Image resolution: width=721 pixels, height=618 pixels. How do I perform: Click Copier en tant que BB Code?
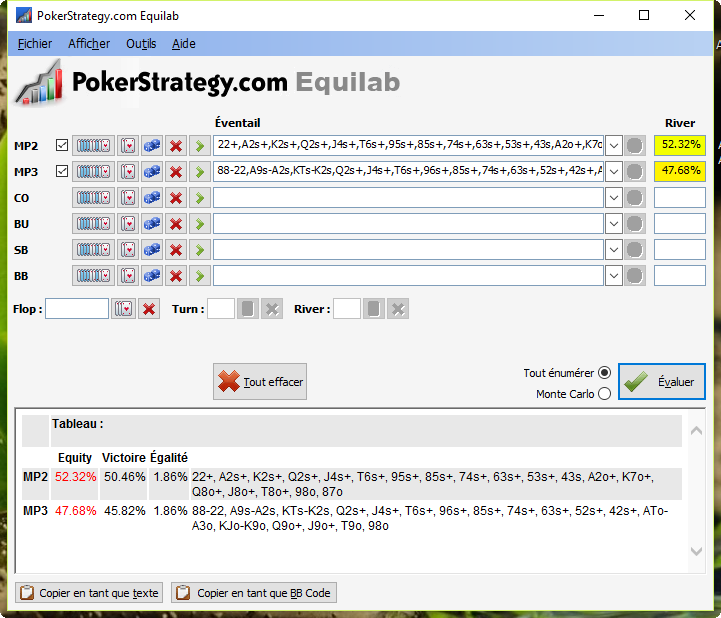point(254,593)
